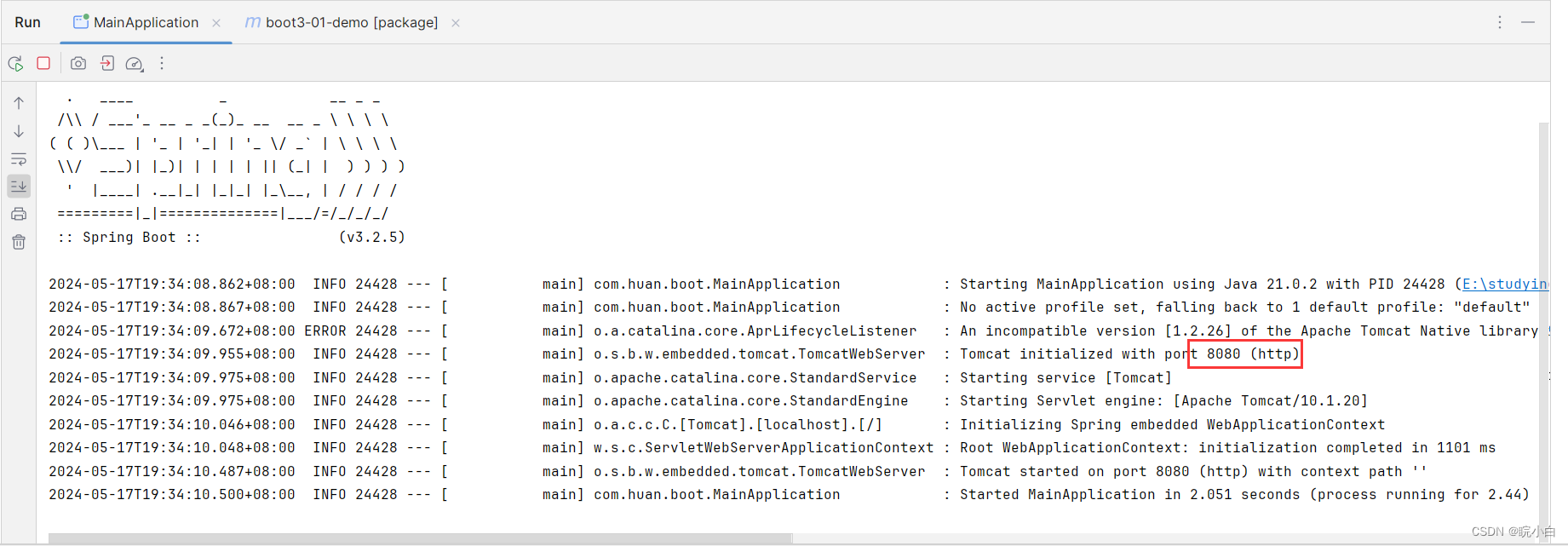Click the red exit process icon
Screen dimensions: 1568x546
tap(106, 63)
